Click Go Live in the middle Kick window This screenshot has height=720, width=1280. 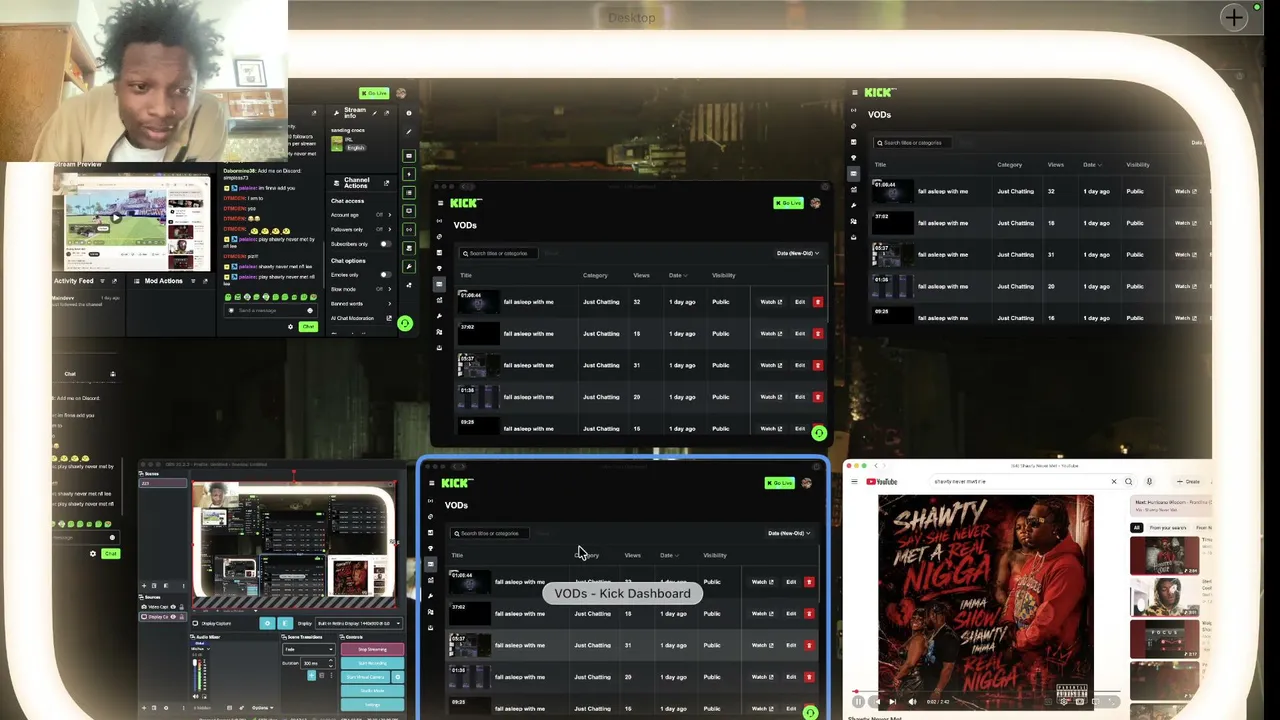coord(788,203)
